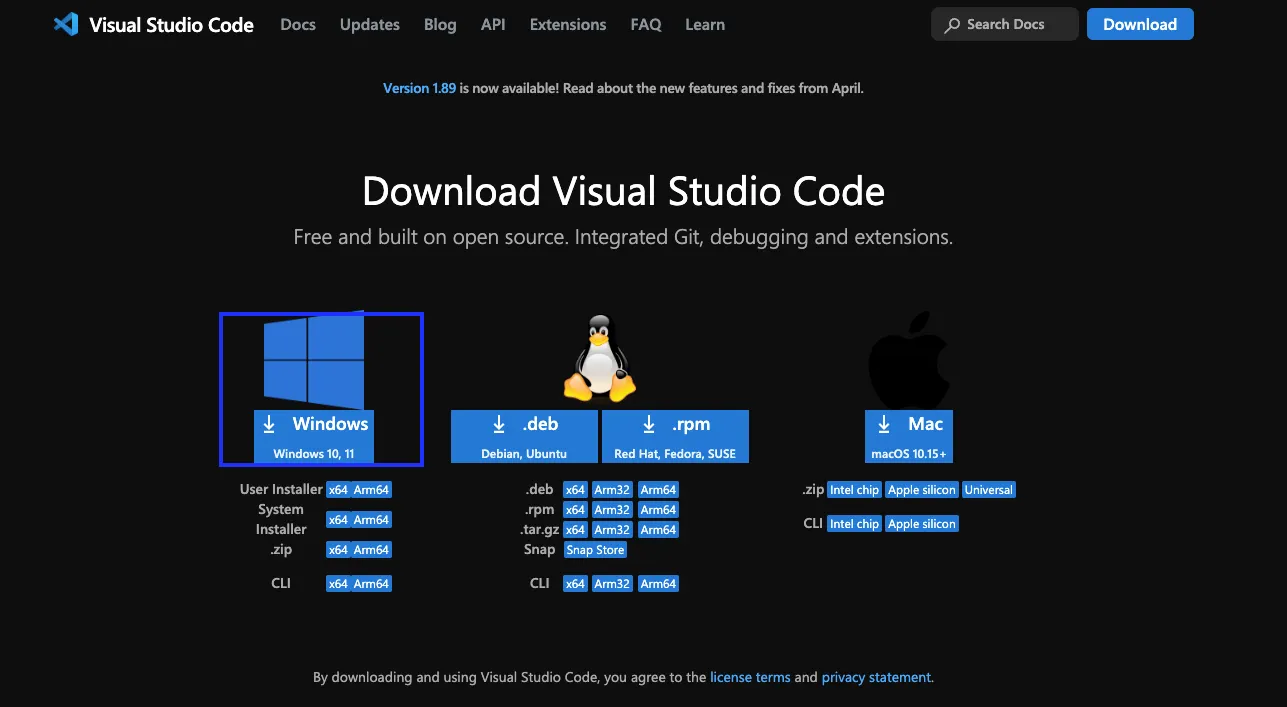The image size is (1287, 707).
Task: Open the Version 1.89 announcement link
Action: click(x=419, y=88)
